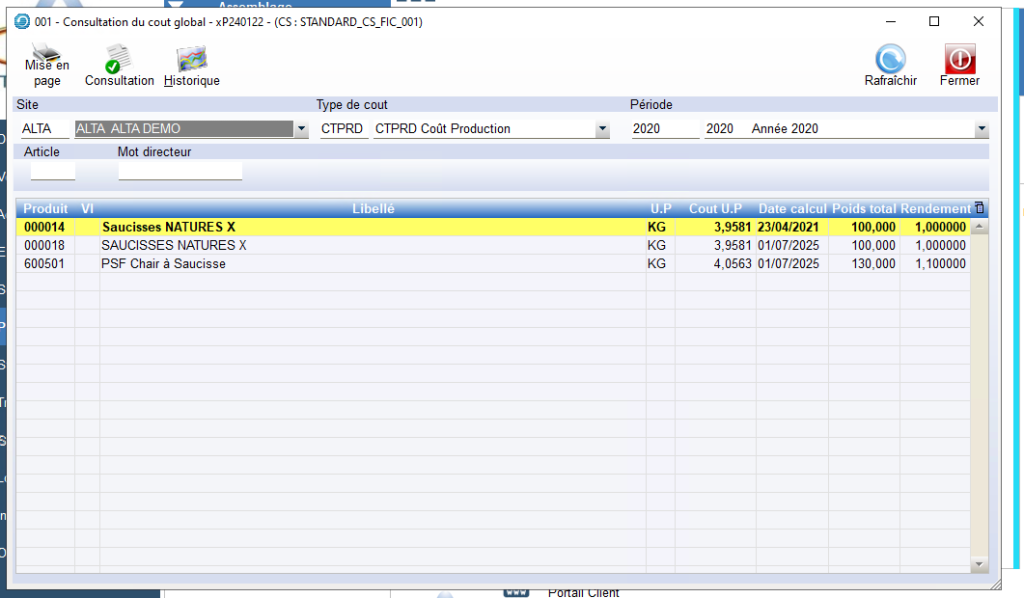Select row 000018 SAUCISSES NATURES X
Viewport: 1024px width, 598px height.
173,245
